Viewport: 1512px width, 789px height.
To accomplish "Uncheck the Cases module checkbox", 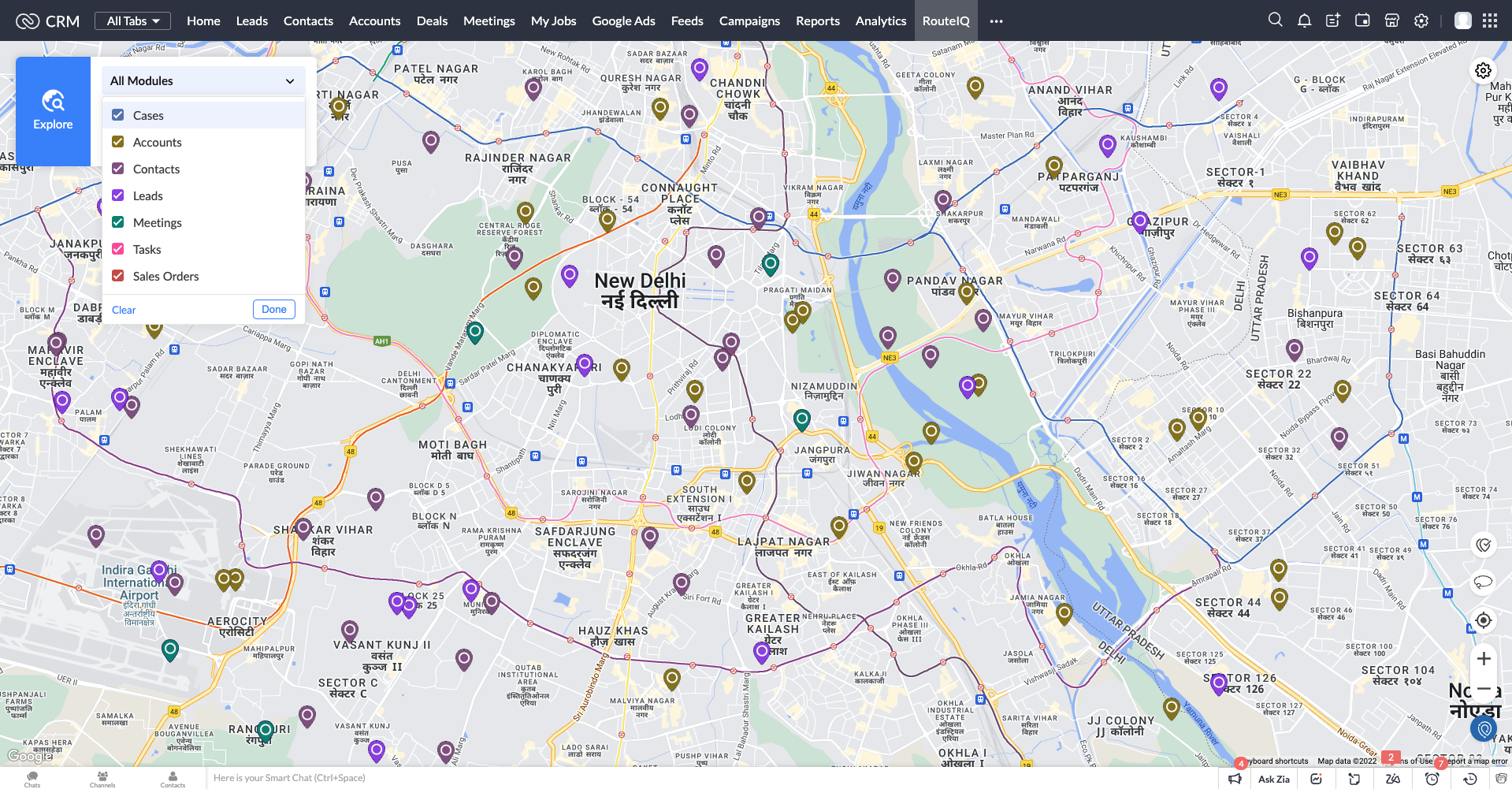I will pos(118,115).
